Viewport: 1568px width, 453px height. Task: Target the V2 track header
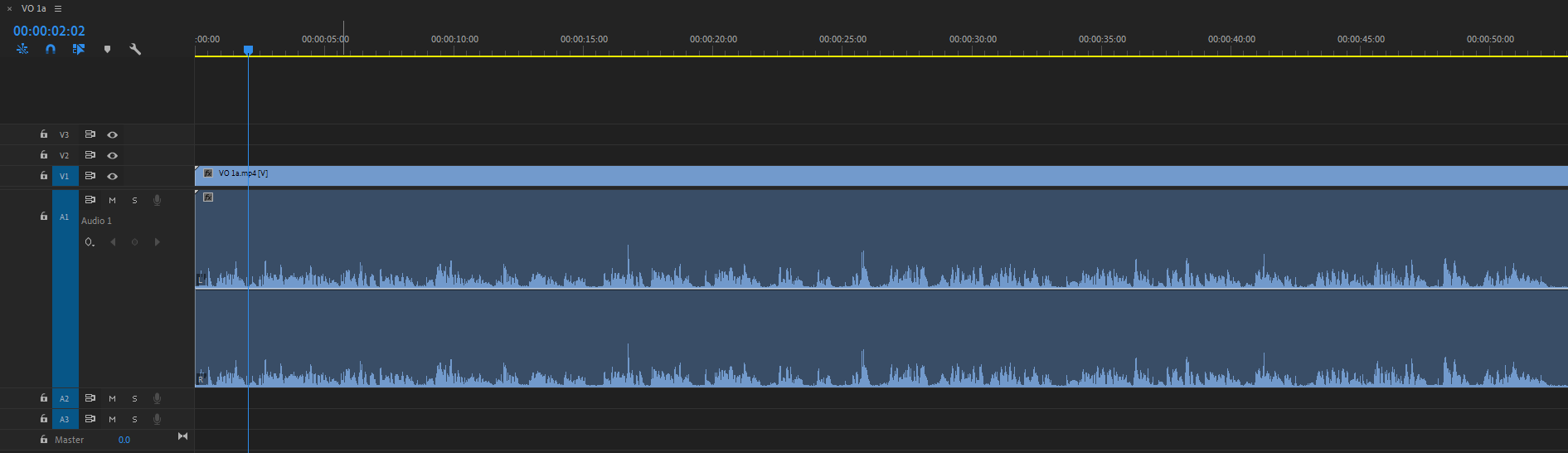(x=65, y=155)
